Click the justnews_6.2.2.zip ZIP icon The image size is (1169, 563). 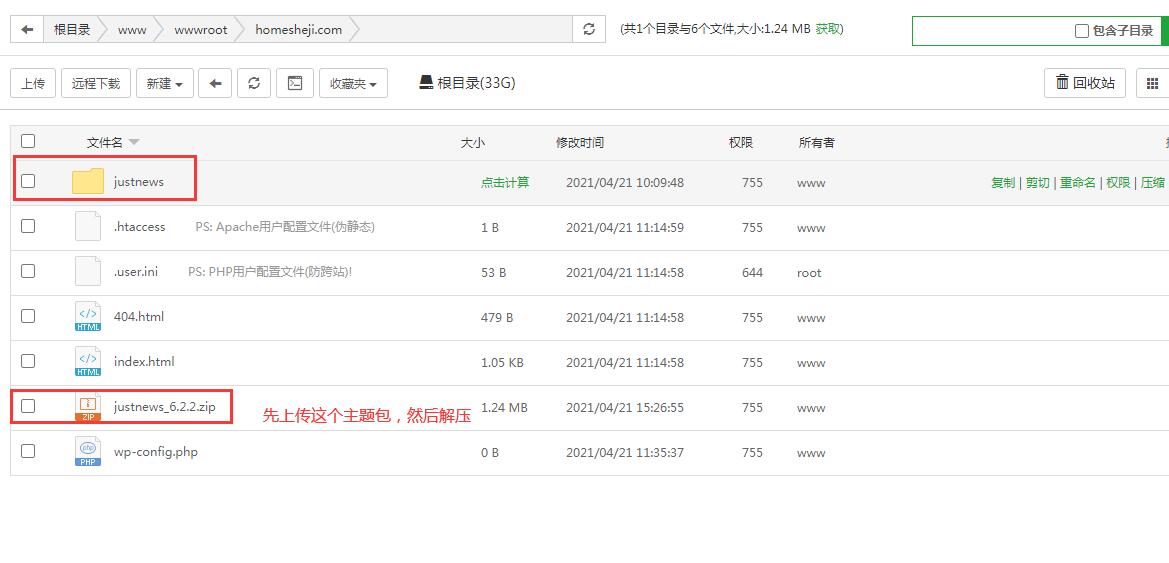(88, 406)
